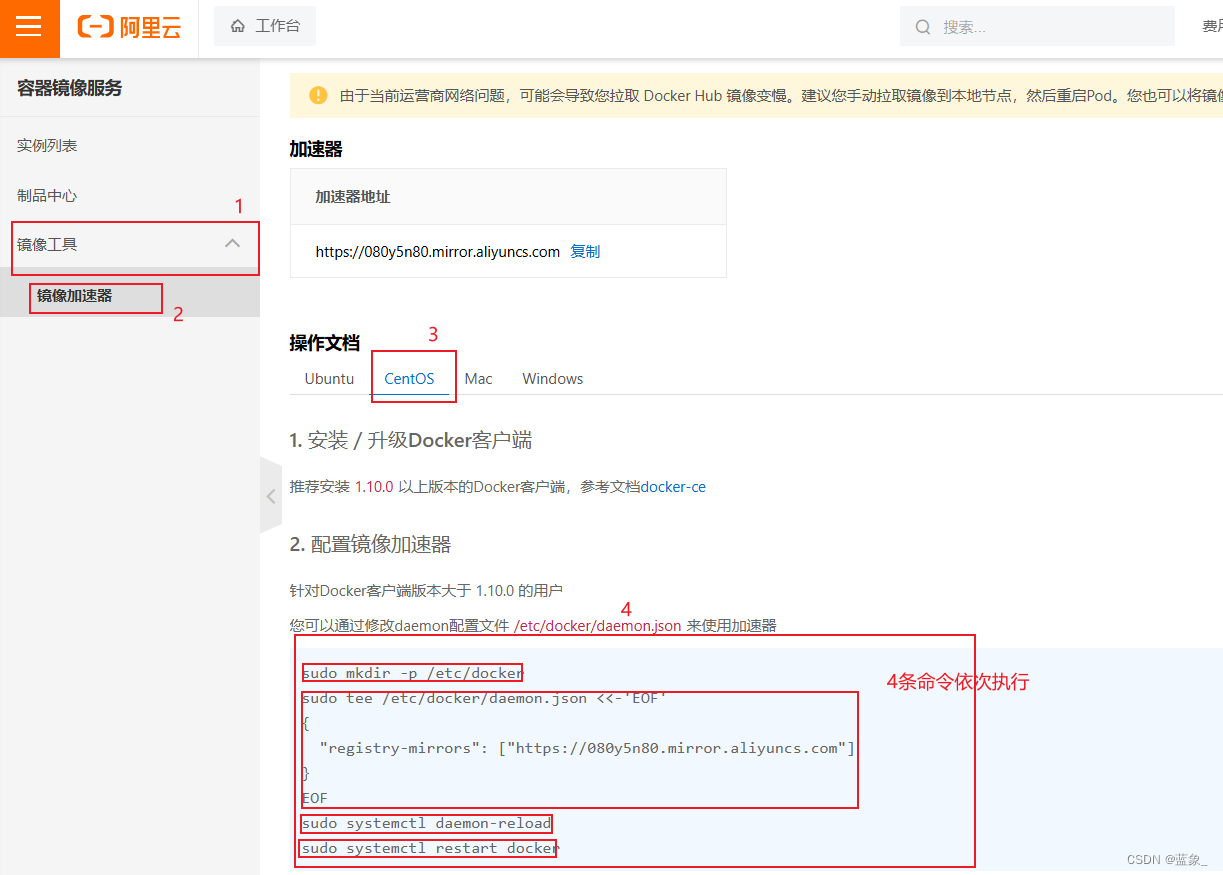Click the 容器镜像服务 sidebar title
Viewport: 1223px width, 875px height.
70,88
